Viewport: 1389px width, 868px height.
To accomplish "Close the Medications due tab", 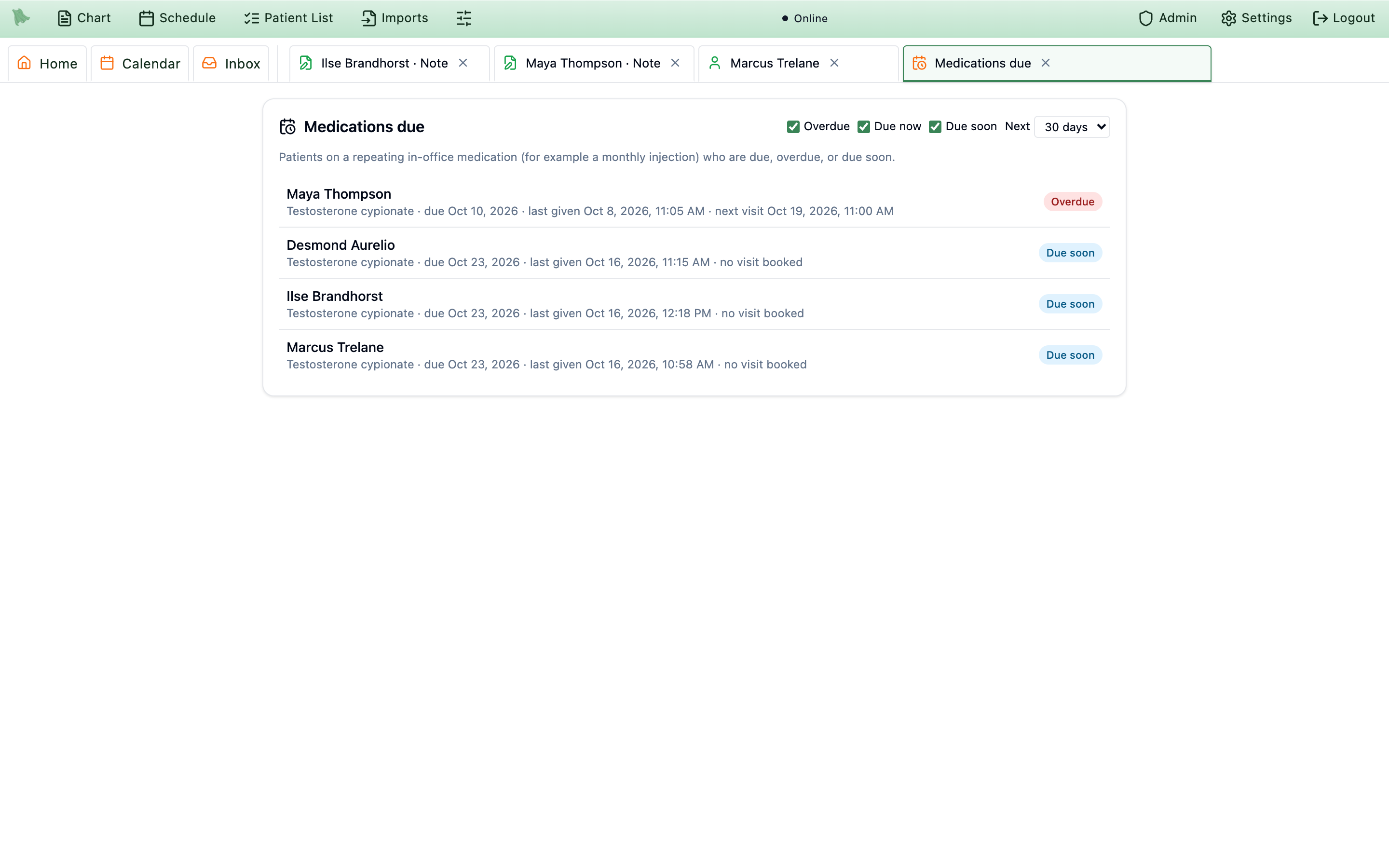I will [x=1046, y=63].
